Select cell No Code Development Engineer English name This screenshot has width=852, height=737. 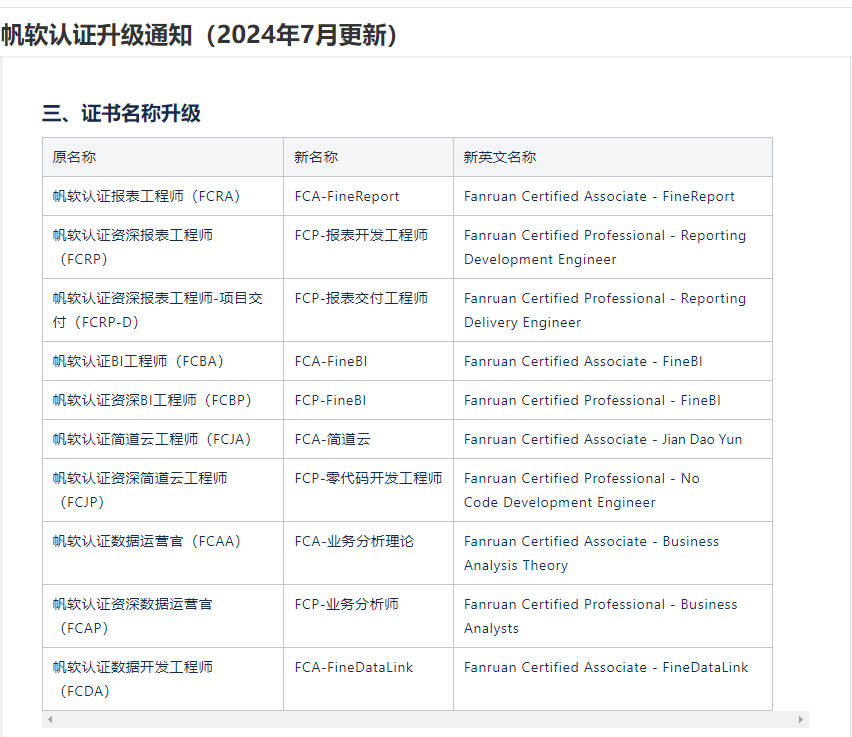tap(613, 490)
